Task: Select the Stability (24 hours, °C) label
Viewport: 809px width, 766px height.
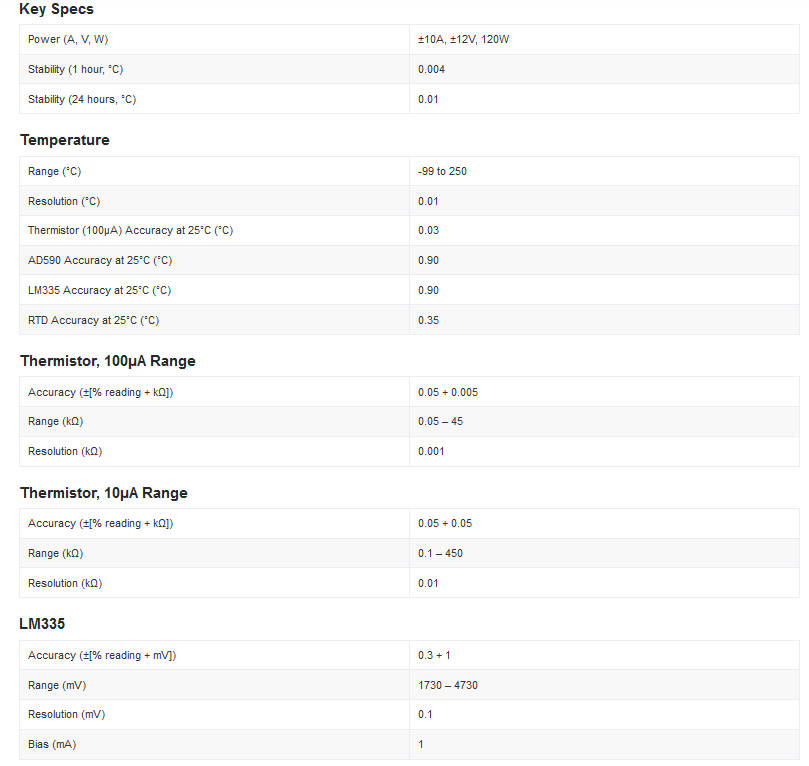Action: tap(82, 99)
